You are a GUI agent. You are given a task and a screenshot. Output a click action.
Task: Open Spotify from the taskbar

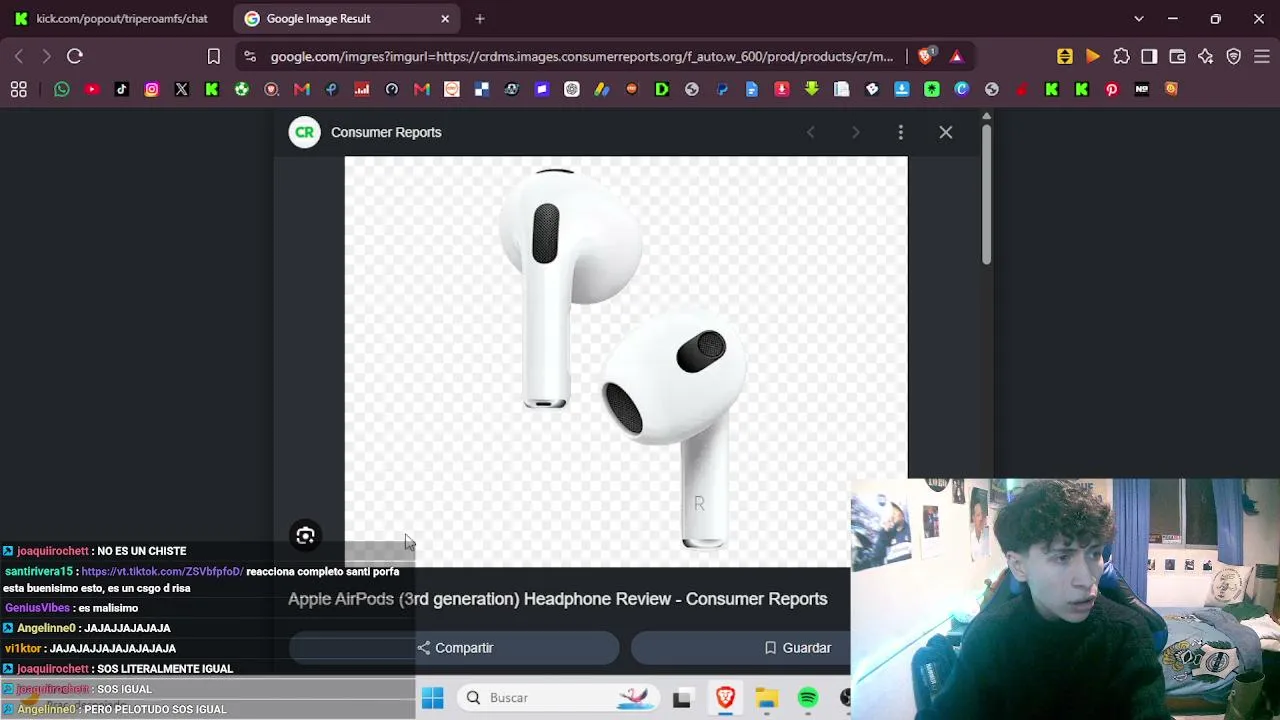[808, 698]
